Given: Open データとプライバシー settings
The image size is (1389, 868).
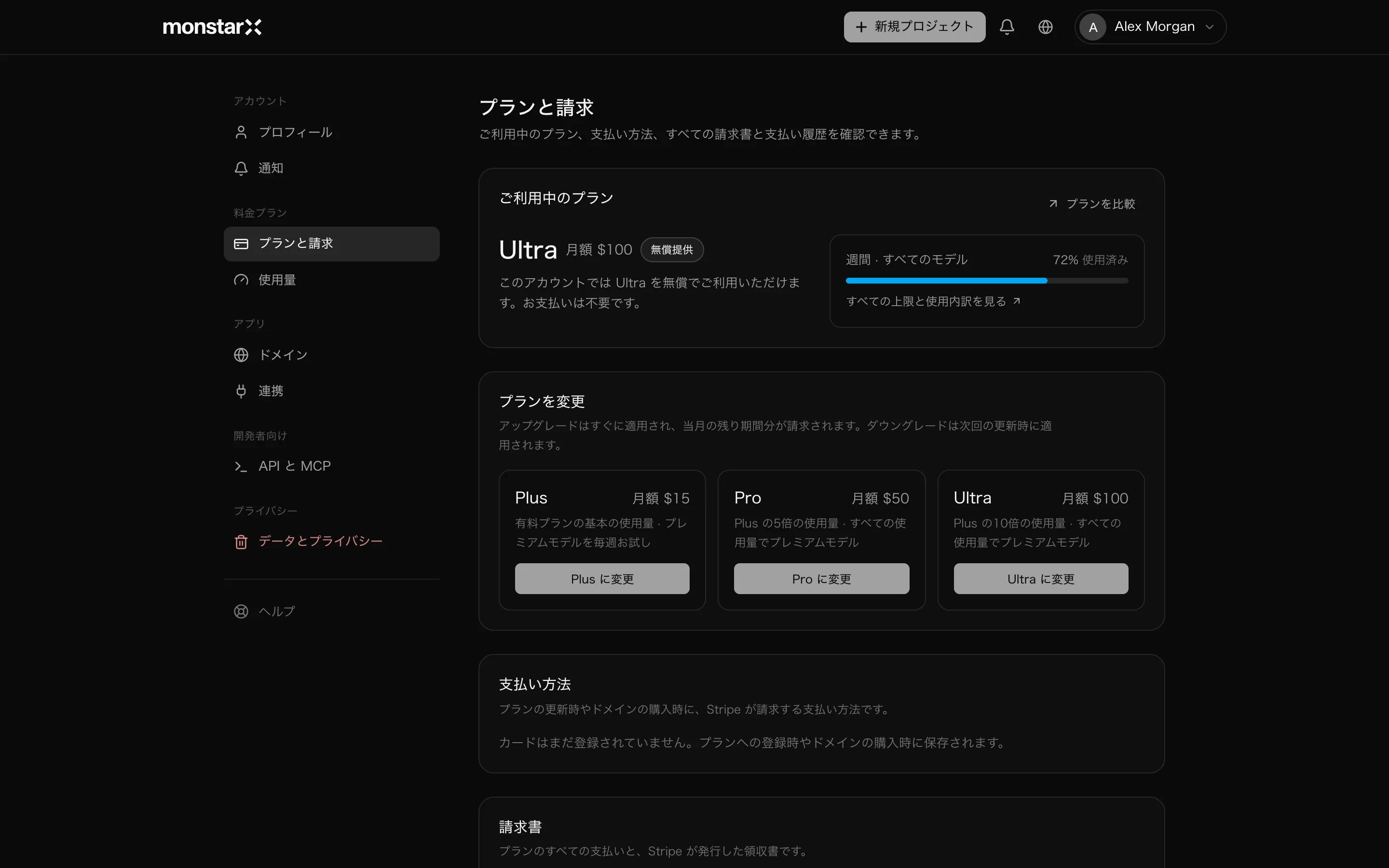Looking at the screenshot, I should (332, 542).
